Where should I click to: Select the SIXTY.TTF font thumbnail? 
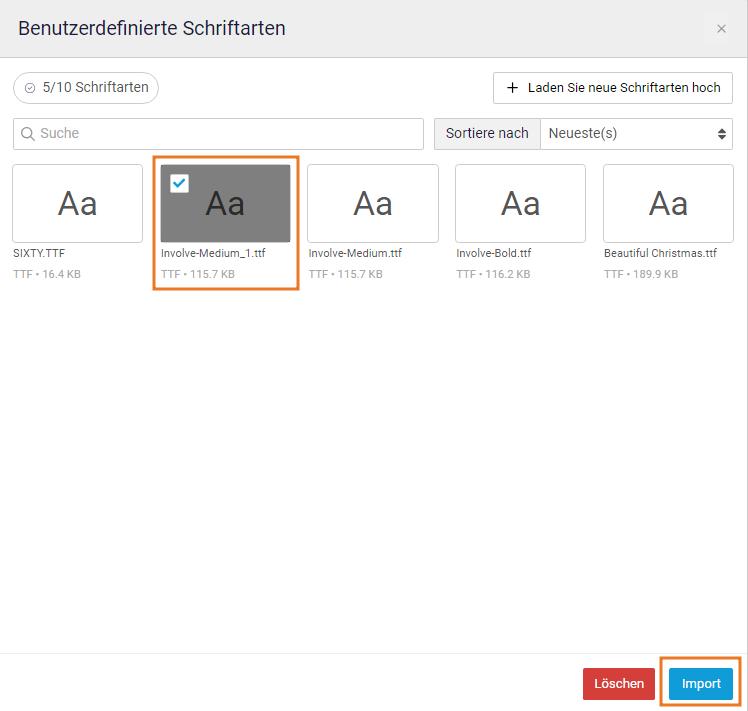click(x=77, y=203)
